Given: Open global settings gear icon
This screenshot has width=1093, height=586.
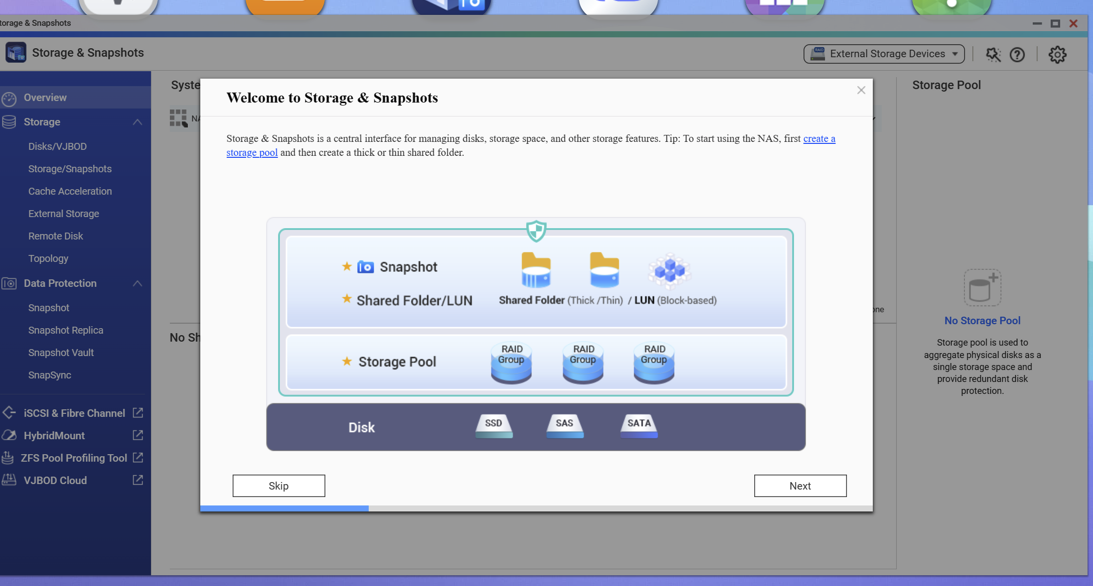Looking at the screenshot, I should (x=1057, y=54).
